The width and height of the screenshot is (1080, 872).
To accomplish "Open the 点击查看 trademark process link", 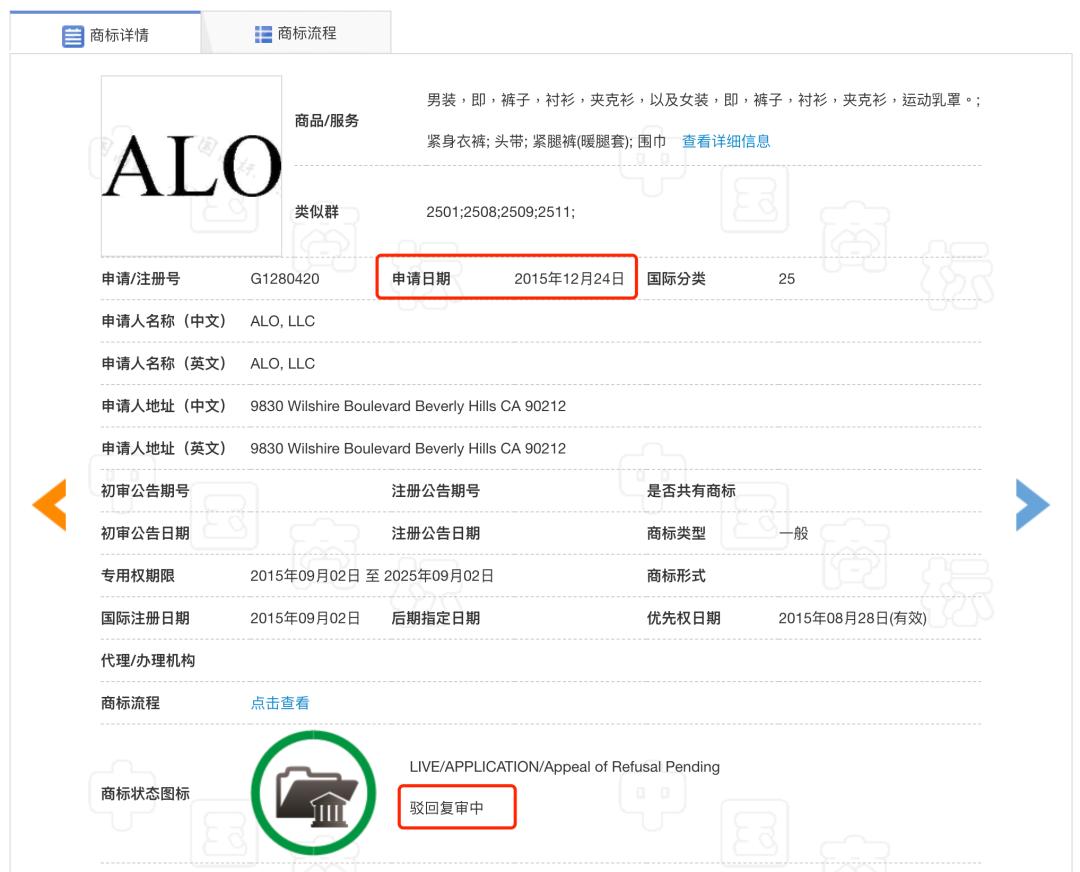I will coord(279,702).
